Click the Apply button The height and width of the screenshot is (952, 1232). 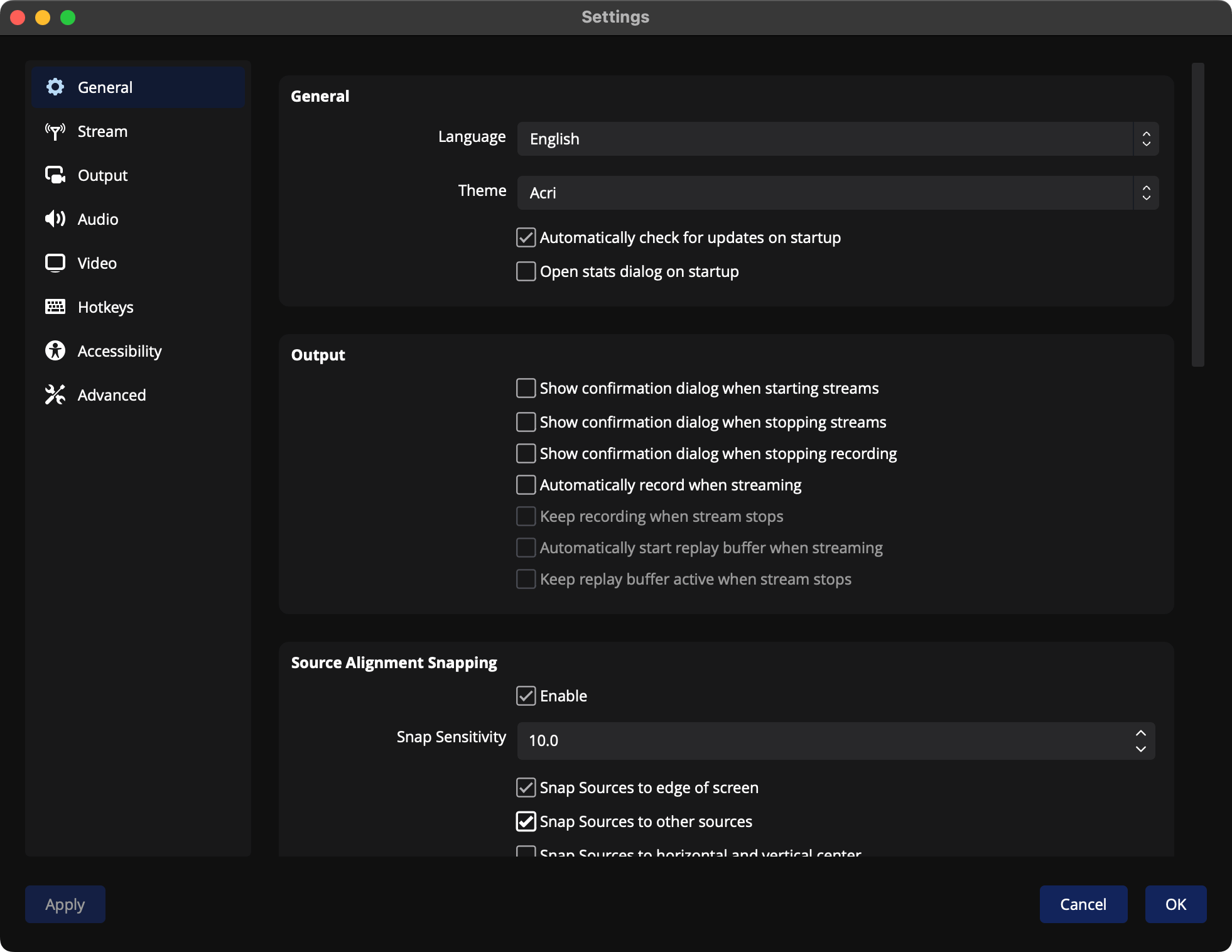64,904
